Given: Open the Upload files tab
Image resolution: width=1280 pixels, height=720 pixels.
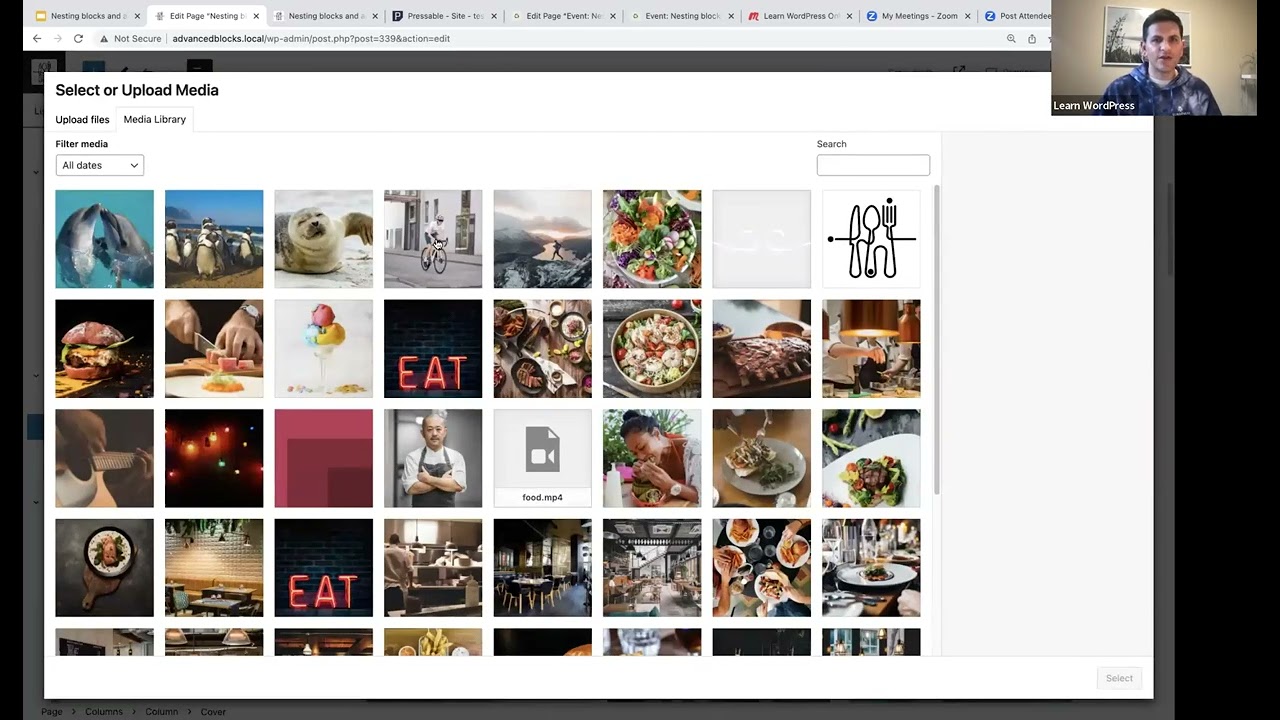Looking at the screenshot, I should point(82,119).
